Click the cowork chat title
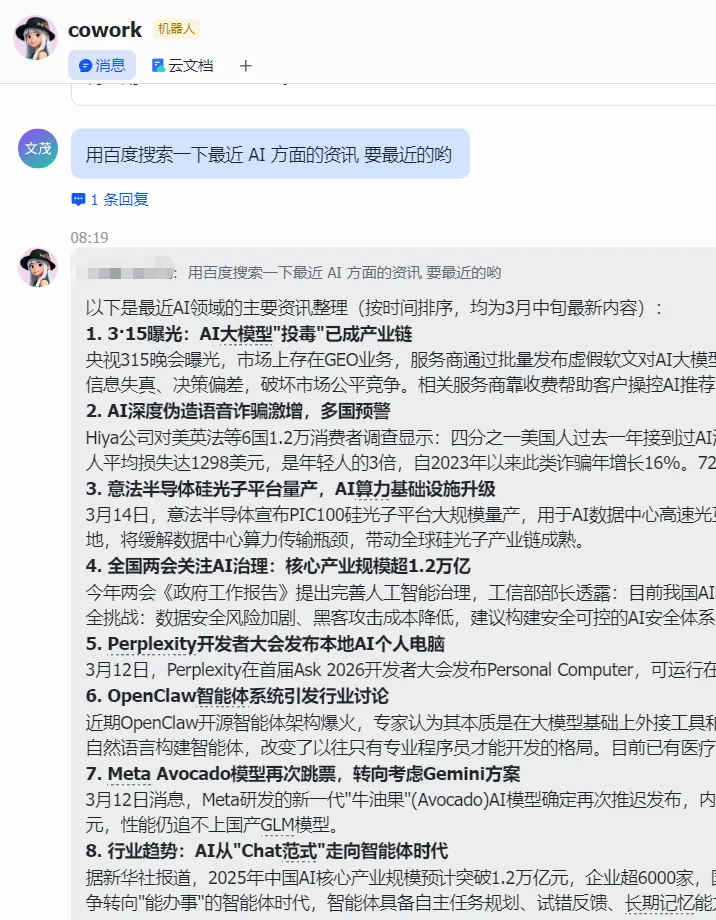 (x=104, y=29)
